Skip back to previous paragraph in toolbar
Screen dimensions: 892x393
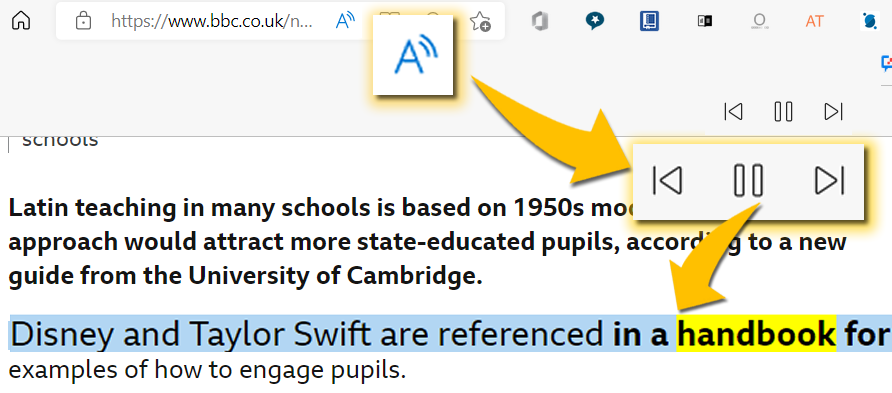click(733, 111)
